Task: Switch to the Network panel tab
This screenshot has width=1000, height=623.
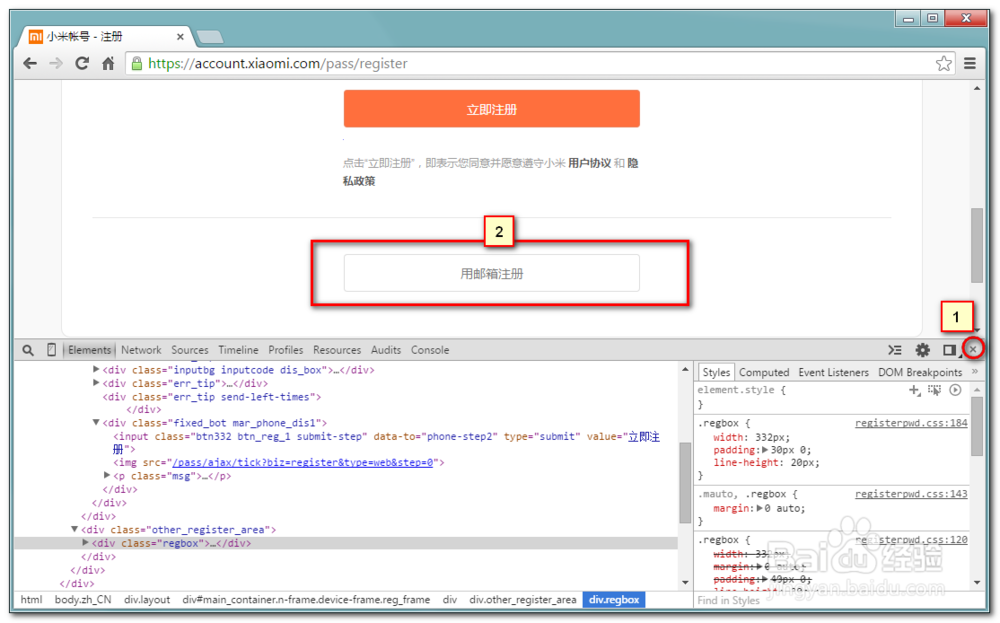Action: pyautogui.click(x=141, y=350)
